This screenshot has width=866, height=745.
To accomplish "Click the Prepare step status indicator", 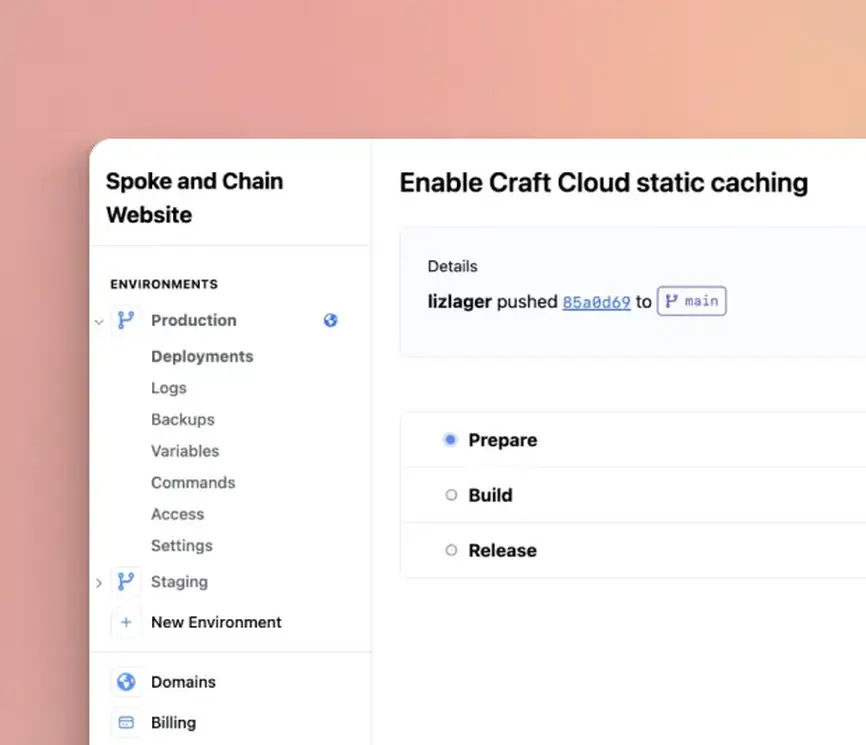I will (451, 440).
